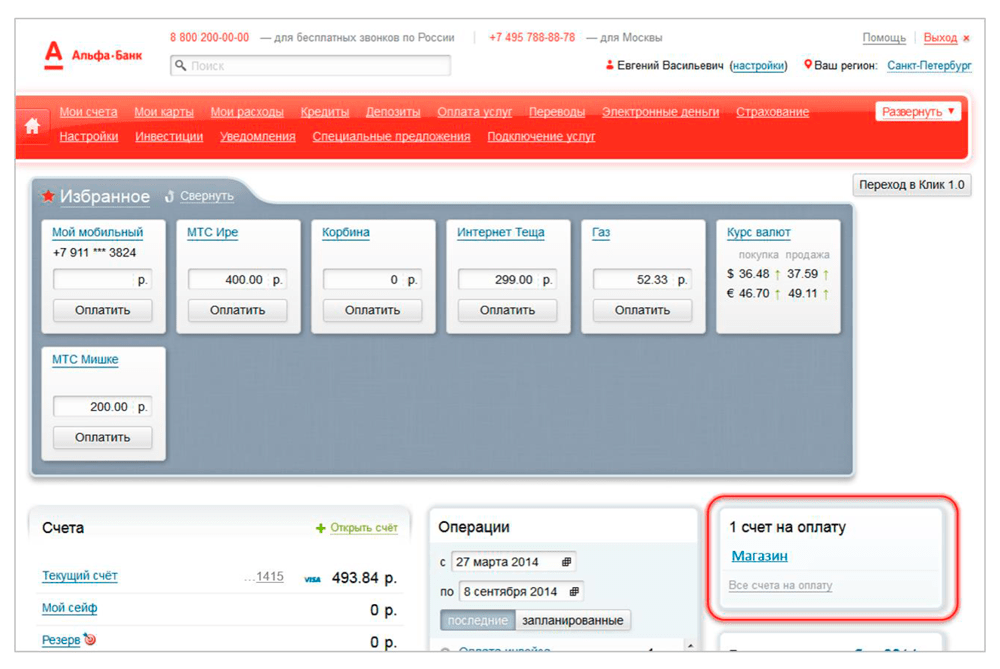The width and height of the screenshot is (1000, 669).
Task: Click the red star next to Избранное
Action: click(x=48, y=196)
